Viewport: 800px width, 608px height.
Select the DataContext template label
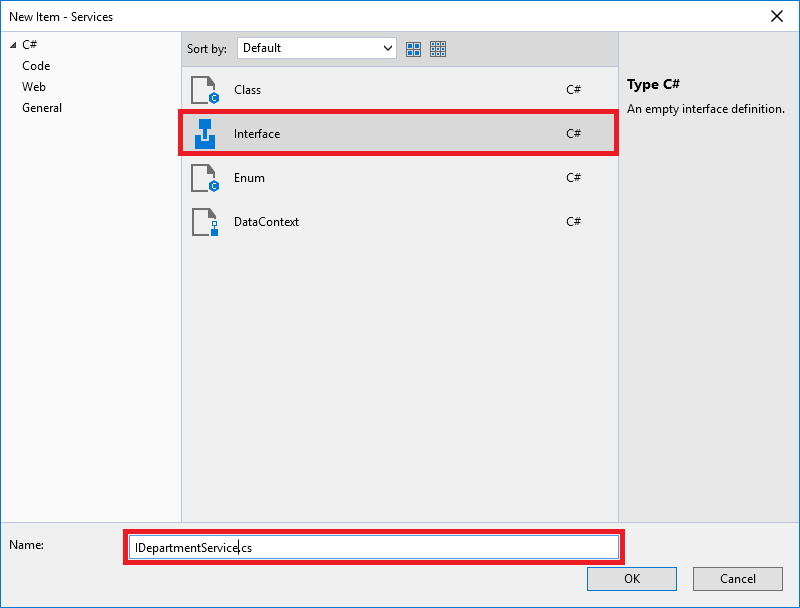tap(266, 222)
